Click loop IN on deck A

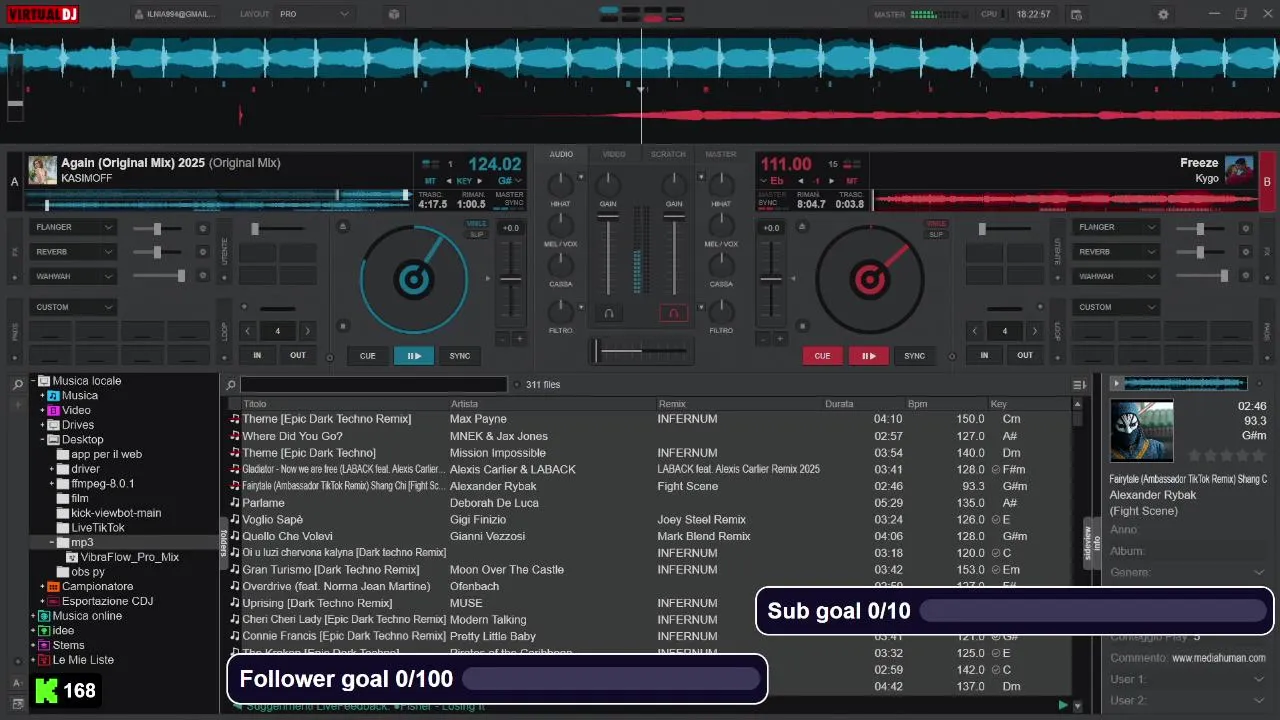click(x=257, y=355)
